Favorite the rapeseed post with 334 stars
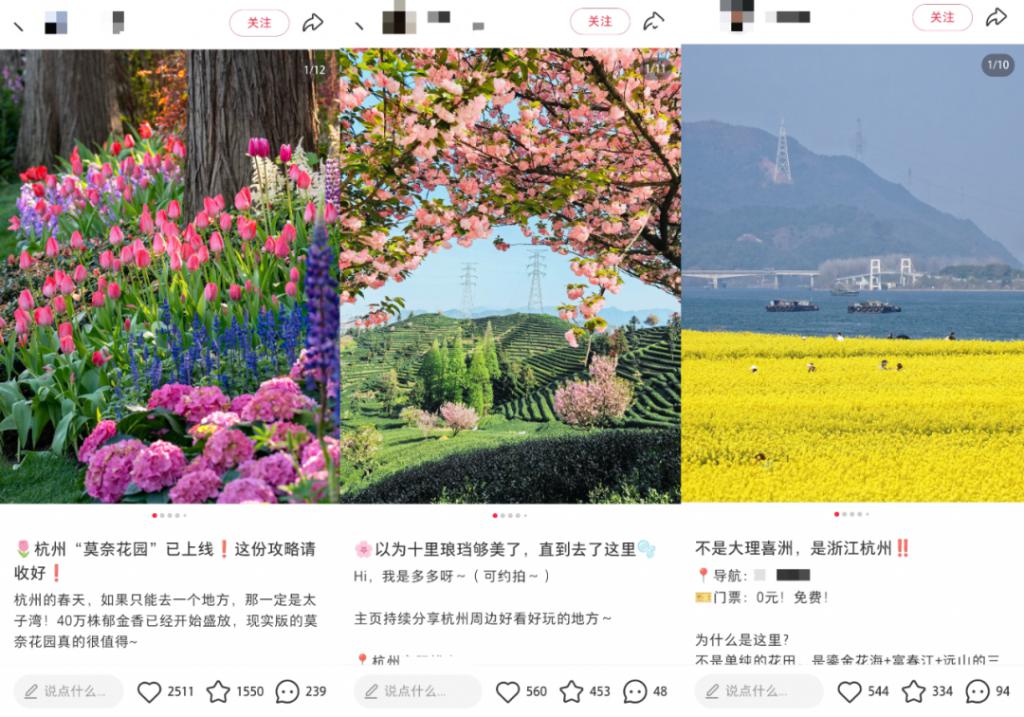 (914, 691)
